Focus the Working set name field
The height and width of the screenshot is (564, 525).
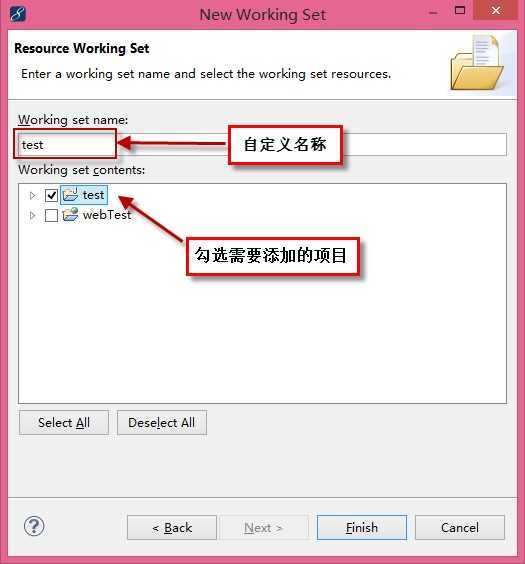click(x=262, y=145)
